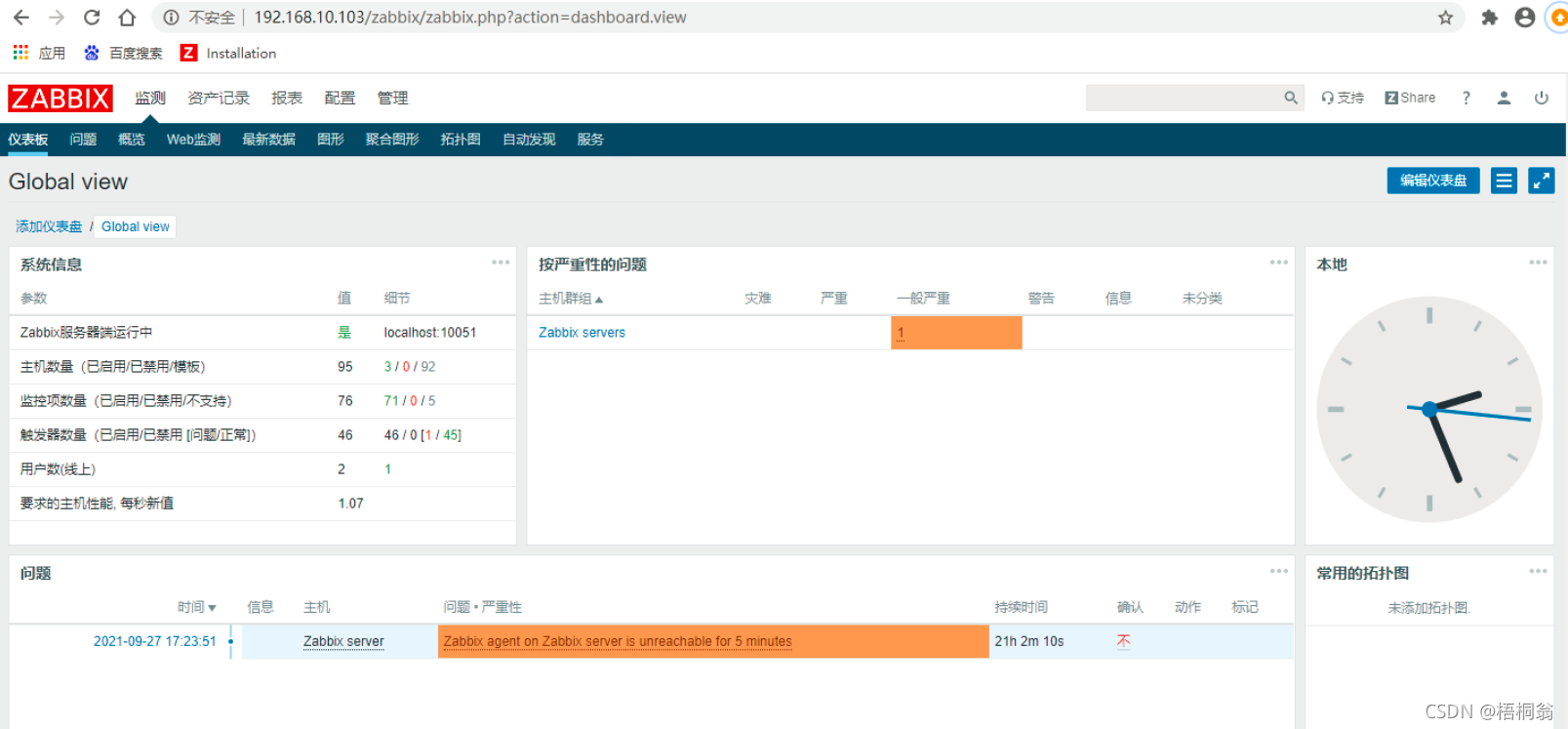Open the Zabbix server host link
The height and width of the screenshot is (729, 1568).
point(343,641)
